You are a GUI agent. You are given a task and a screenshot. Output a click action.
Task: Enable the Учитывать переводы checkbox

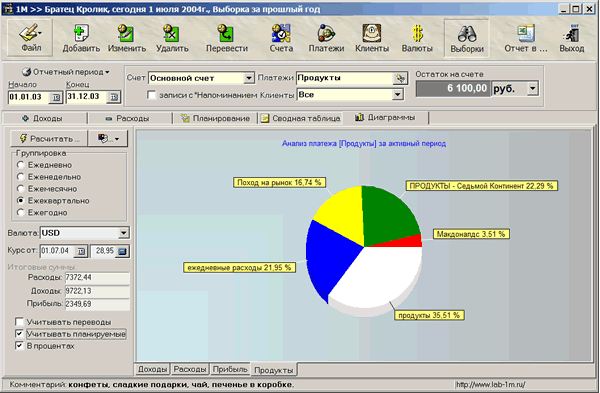point(19,321)
